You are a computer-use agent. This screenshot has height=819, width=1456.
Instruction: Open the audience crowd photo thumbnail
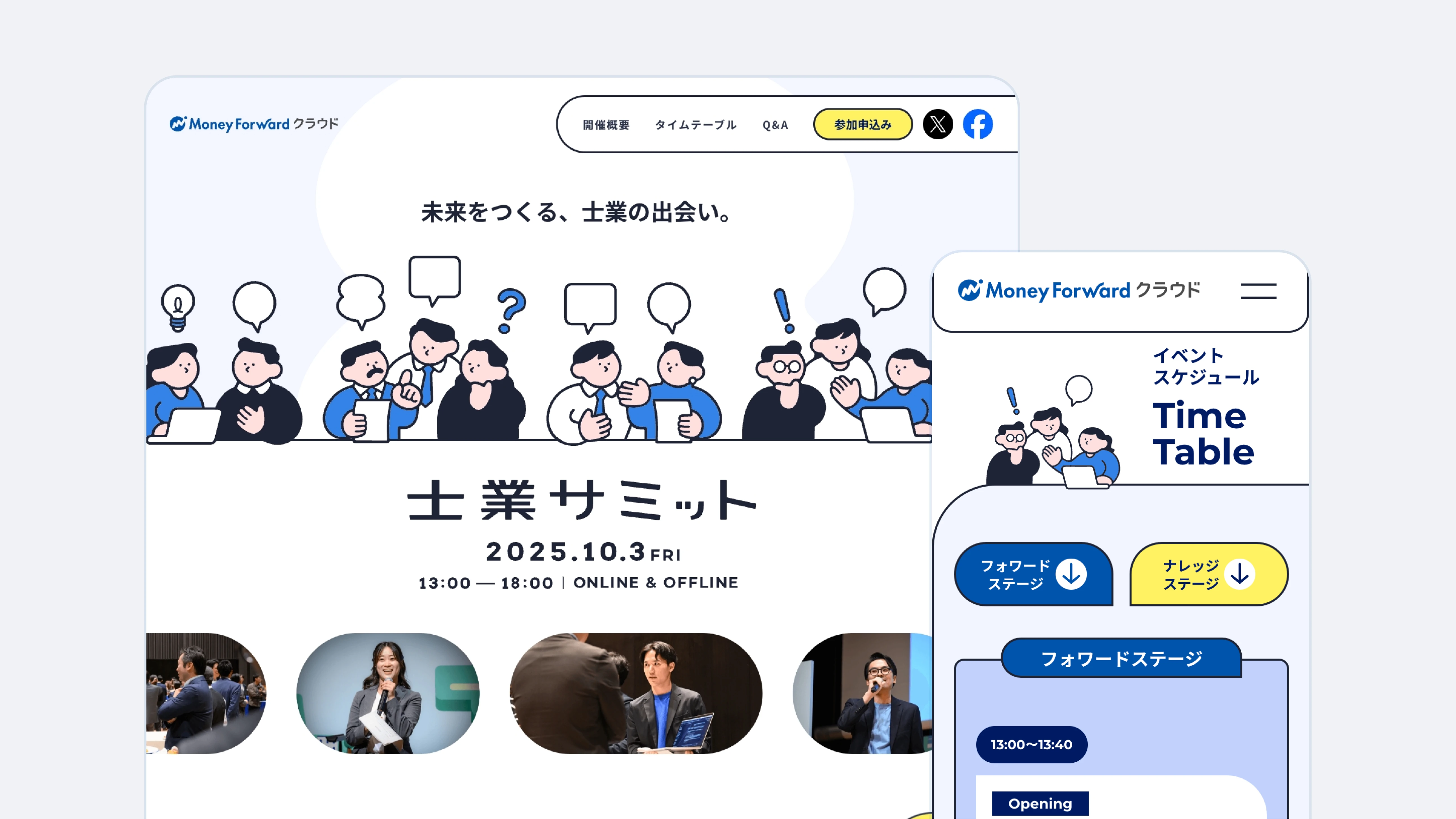(x=206, y=693)
